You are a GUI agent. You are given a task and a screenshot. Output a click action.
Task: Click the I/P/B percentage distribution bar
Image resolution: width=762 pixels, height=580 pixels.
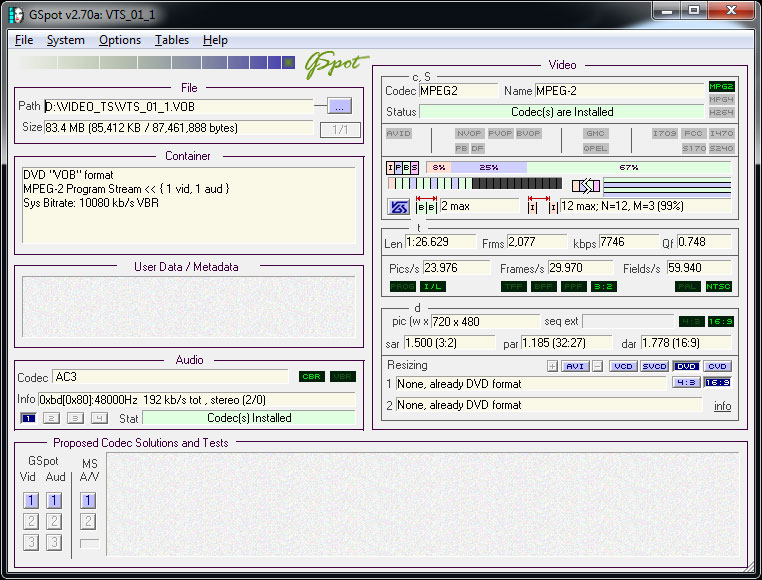[x=578, y=168]
